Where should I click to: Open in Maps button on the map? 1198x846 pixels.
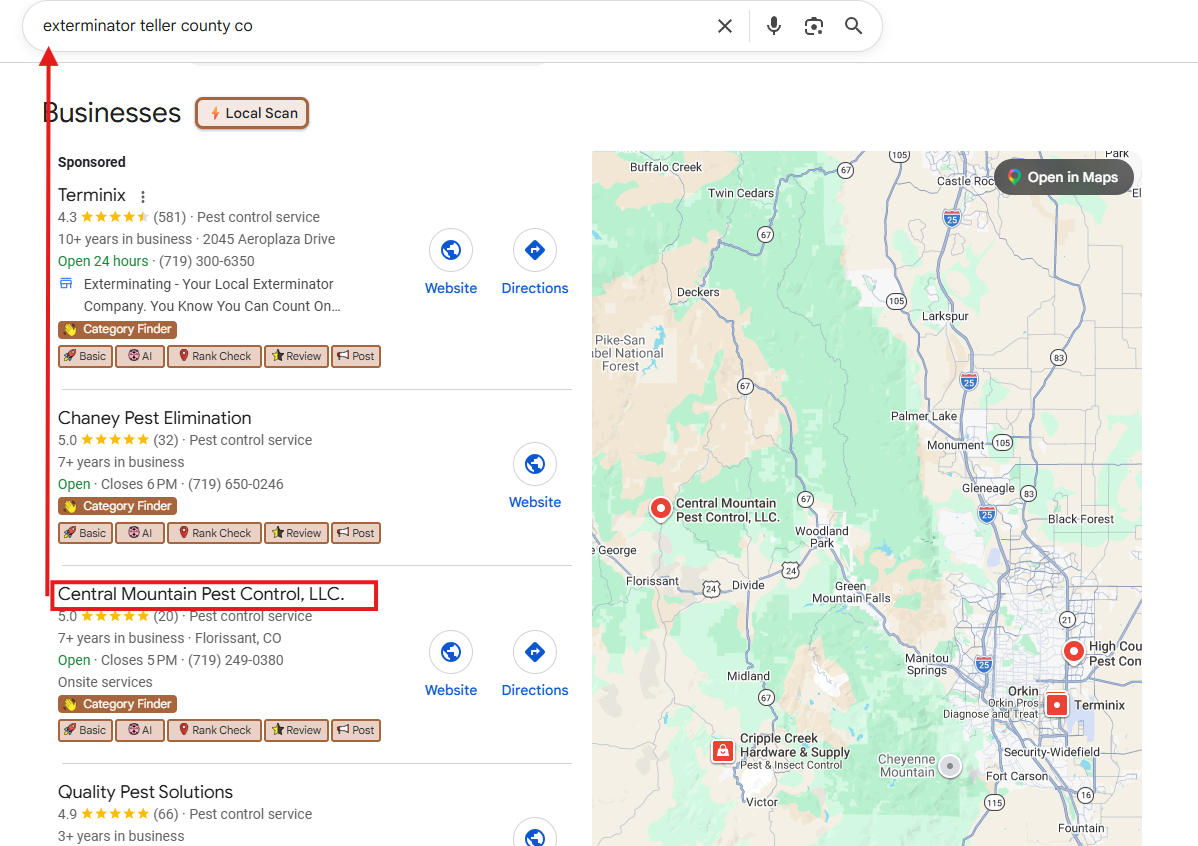coord(1063,177)
